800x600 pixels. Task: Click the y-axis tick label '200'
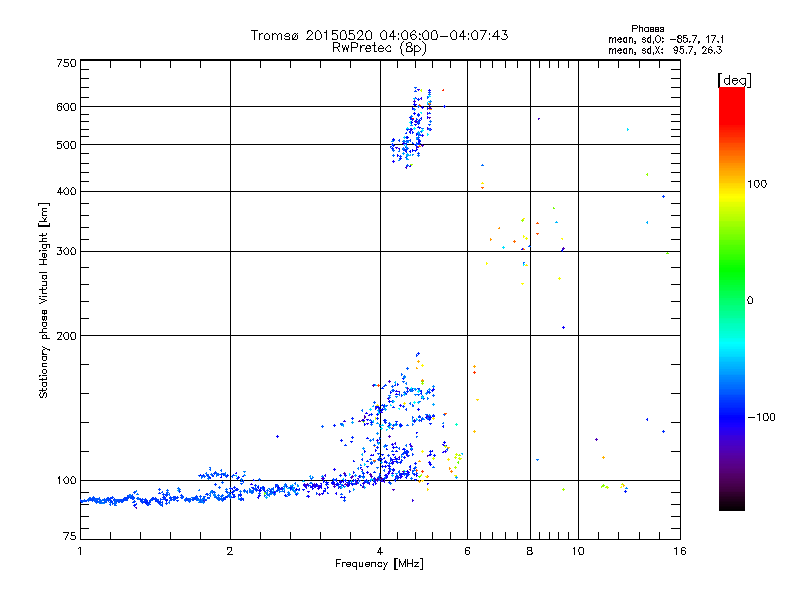coord(66,336)
